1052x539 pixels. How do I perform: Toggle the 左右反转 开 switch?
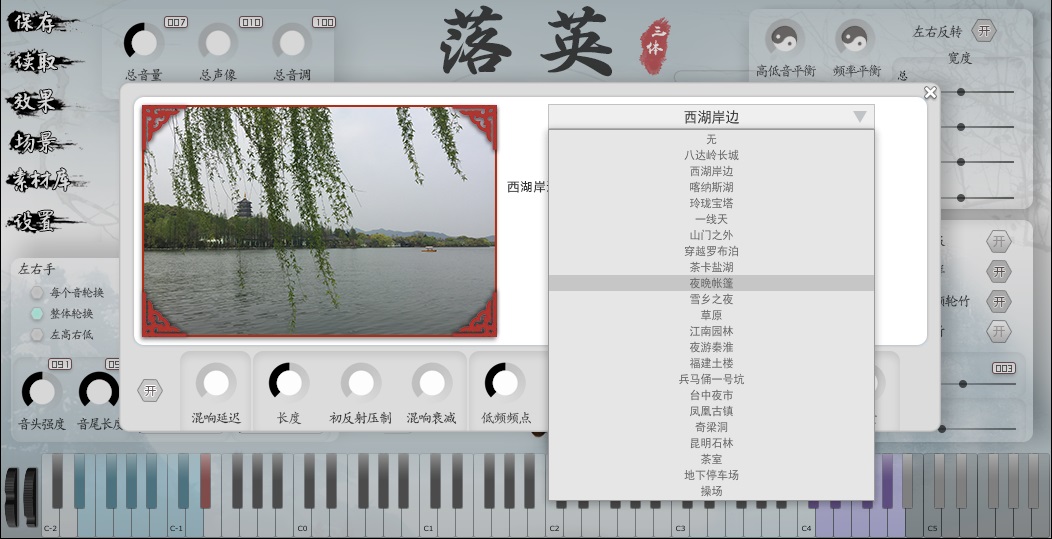(x=984, y=31)
